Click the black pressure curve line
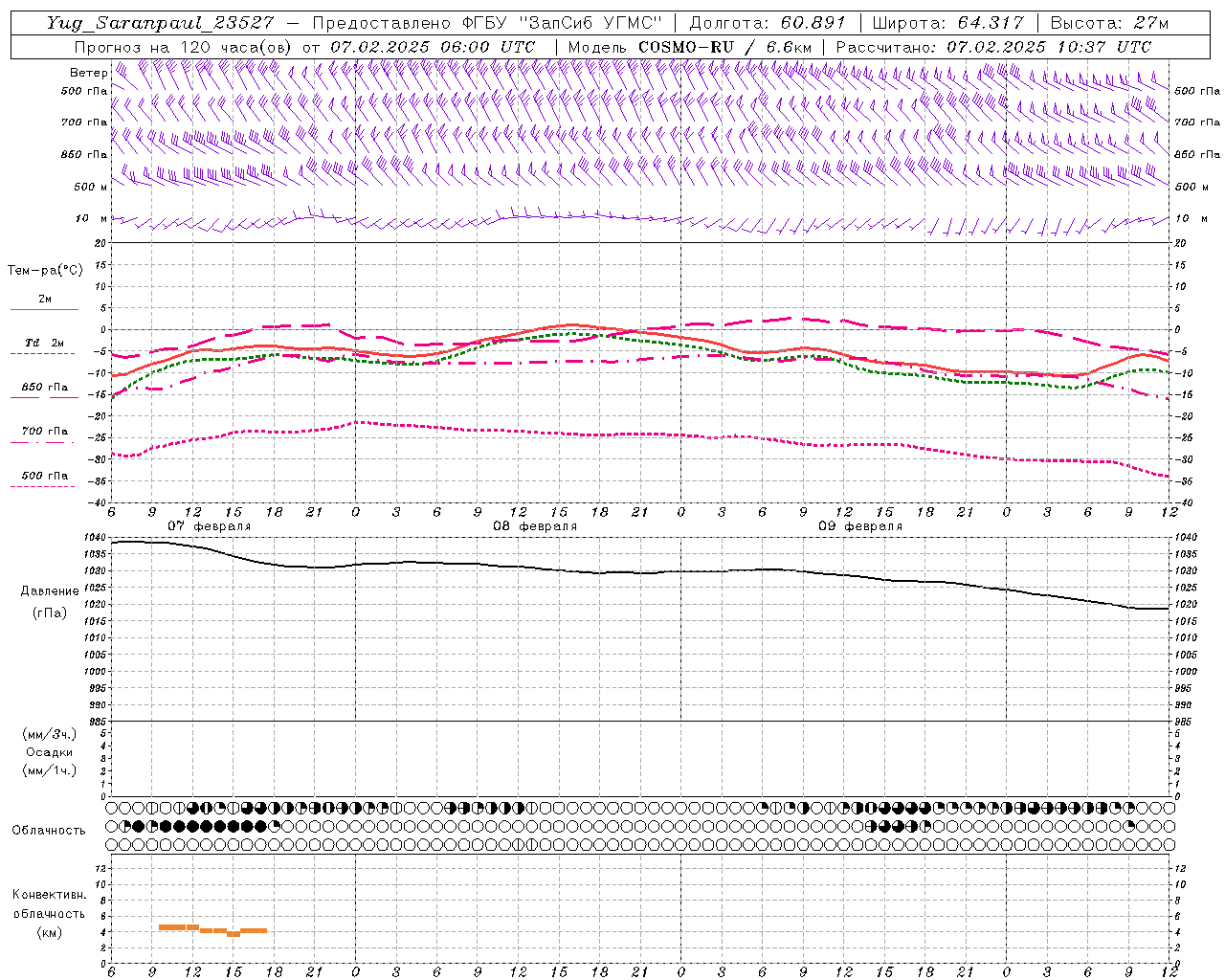This screenshot has height=980, width=1225. (640, 572)
